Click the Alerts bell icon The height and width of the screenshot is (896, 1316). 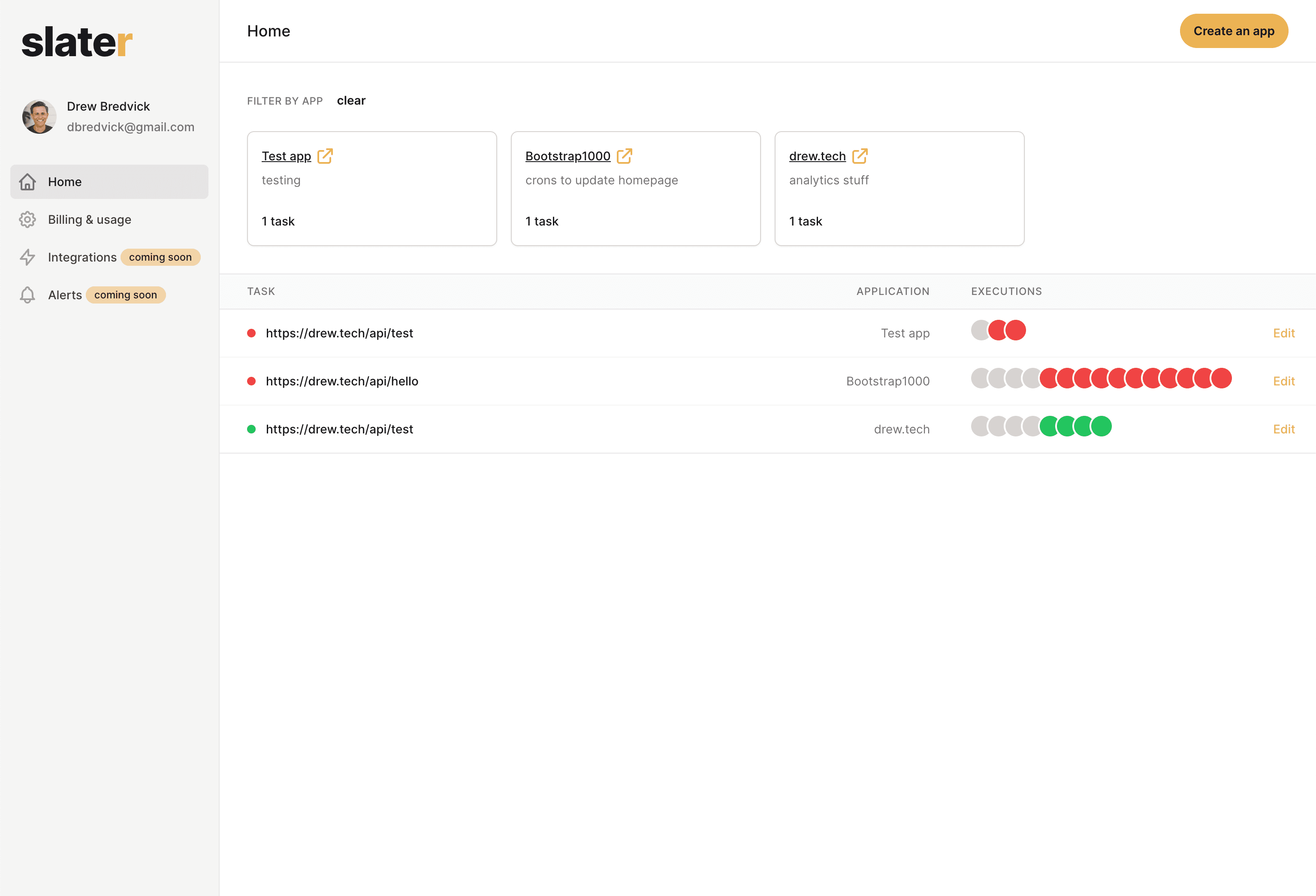tap(27, 295)
